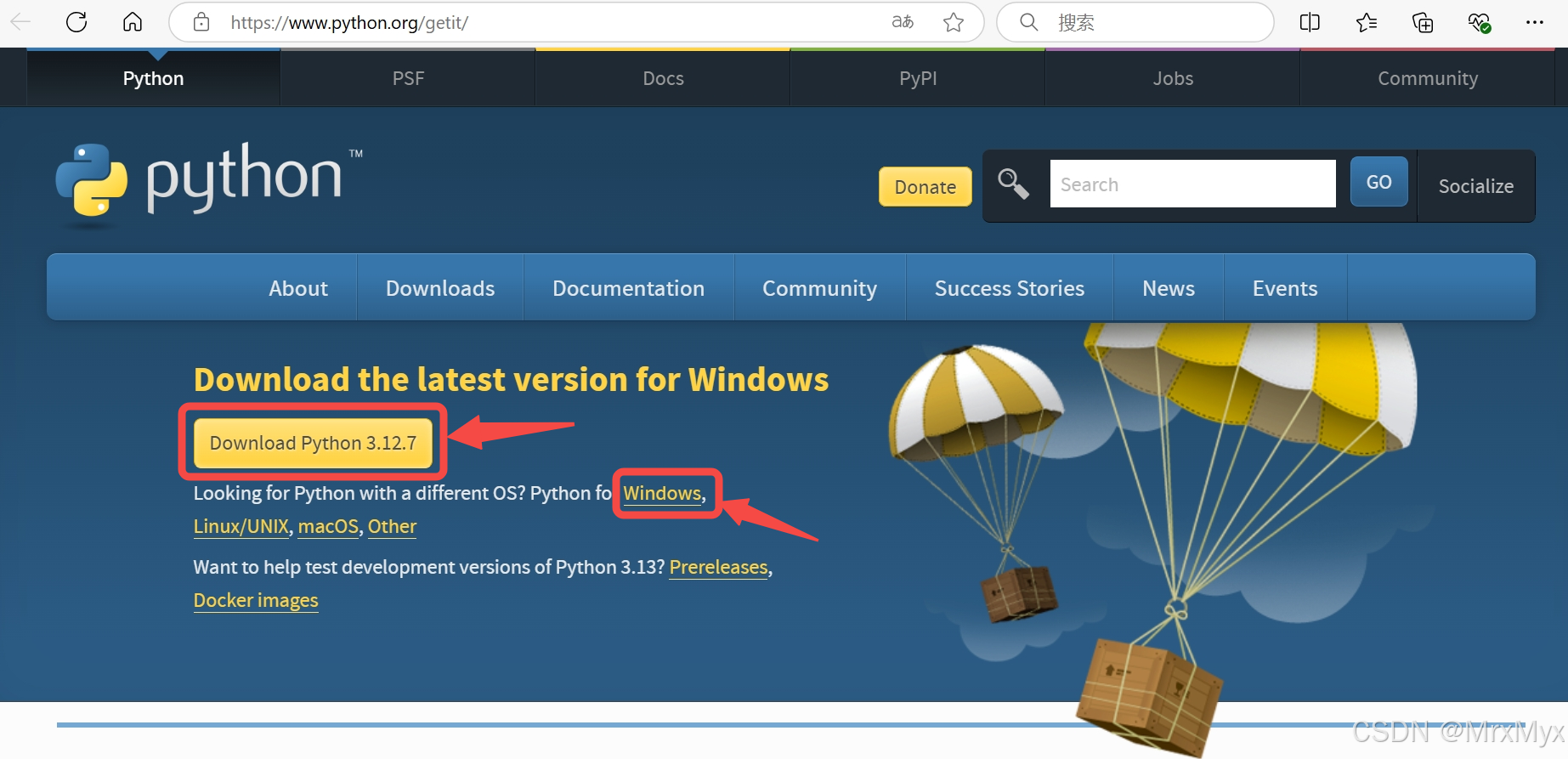The width and height of the screenshot is (1568, 759).
Task: Add page to favorites star icon
Action: [x=954, y=22]
